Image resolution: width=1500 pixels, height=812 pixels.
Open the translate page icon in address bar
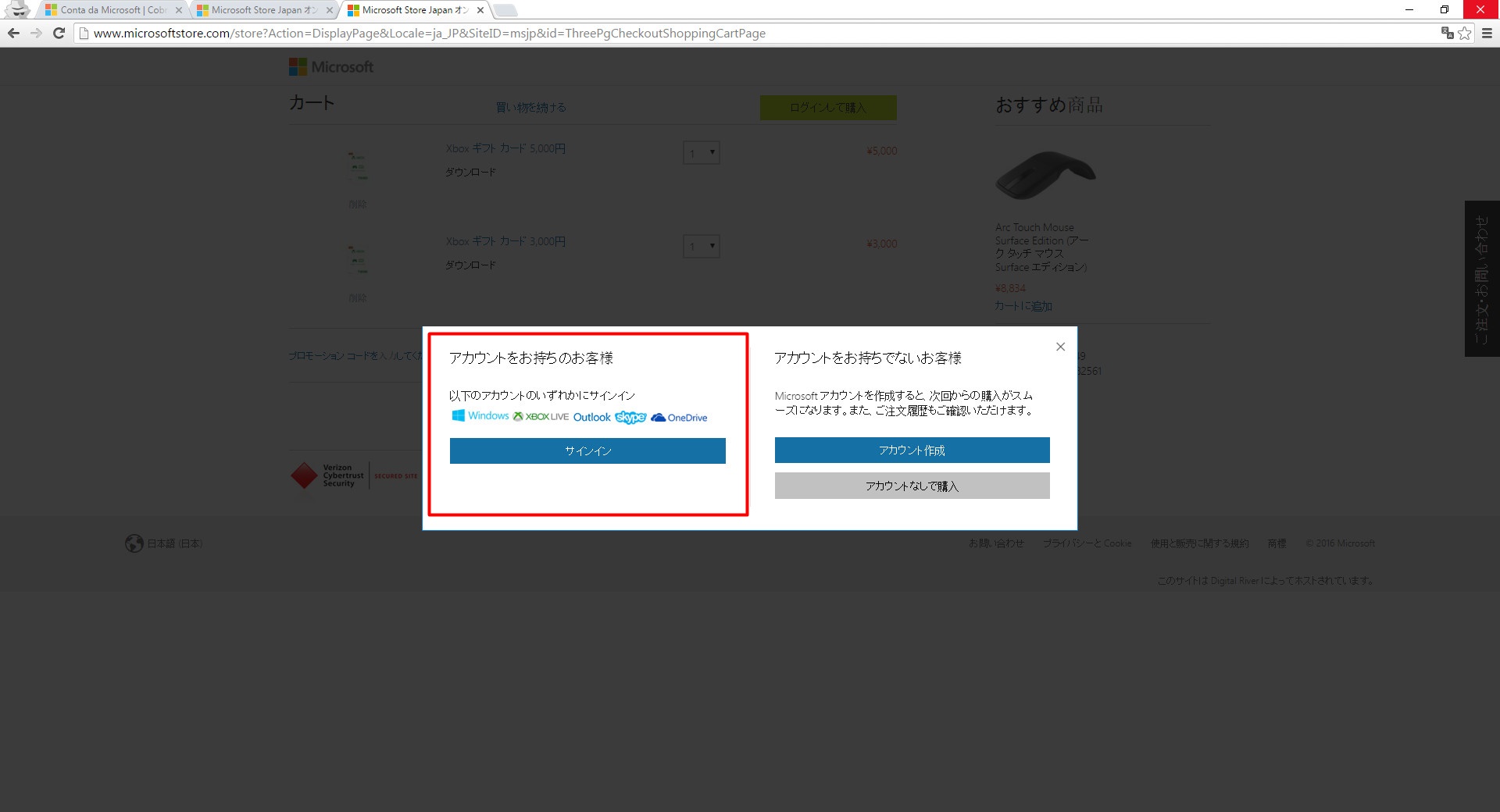click(x=1447, y=33)
